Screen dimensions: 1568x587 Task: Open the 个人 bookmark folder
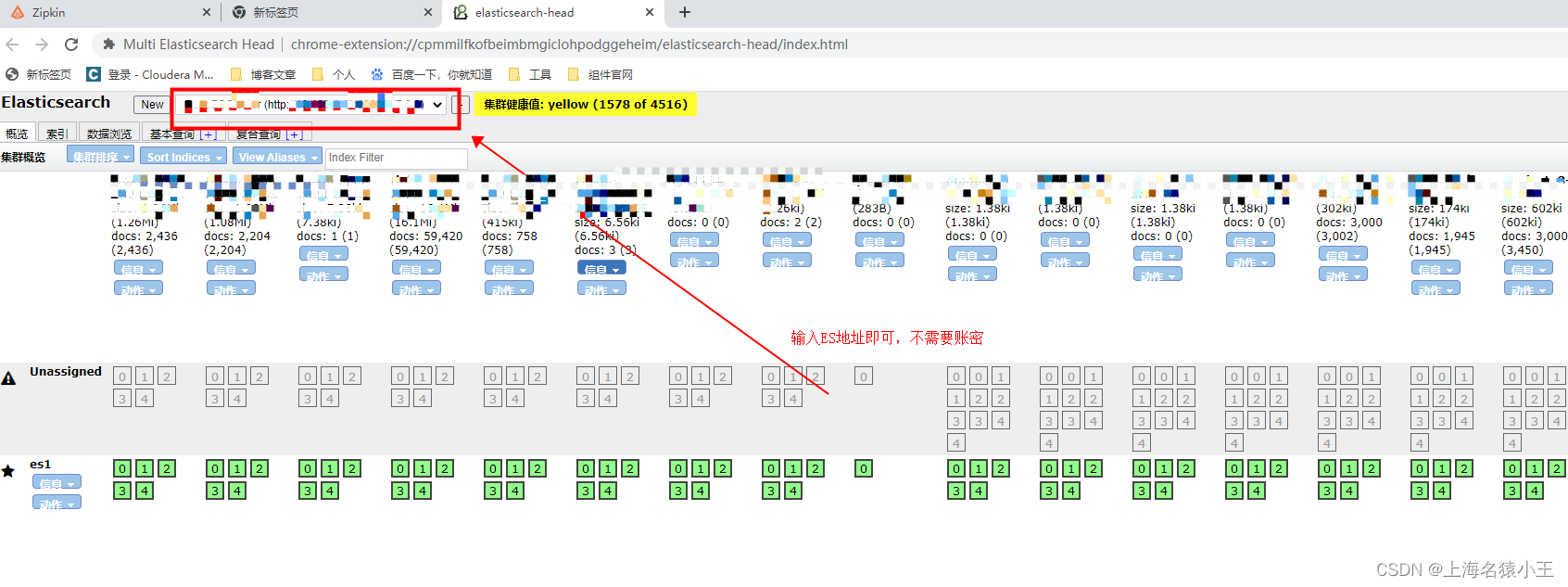point(333,74)
